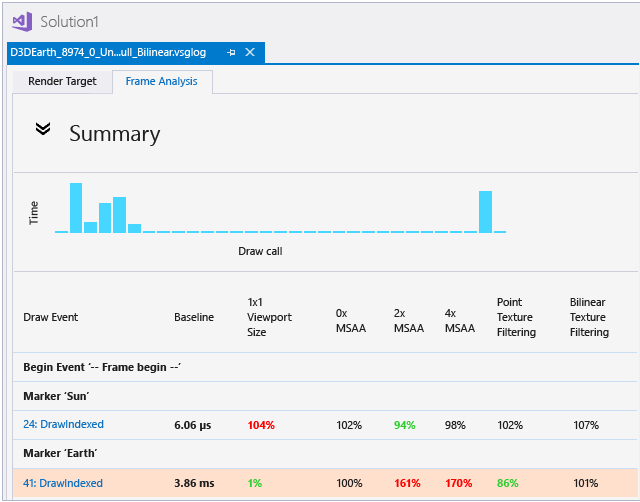
Task: Click the tall bar at right of chart
Action: coord(486,211)
